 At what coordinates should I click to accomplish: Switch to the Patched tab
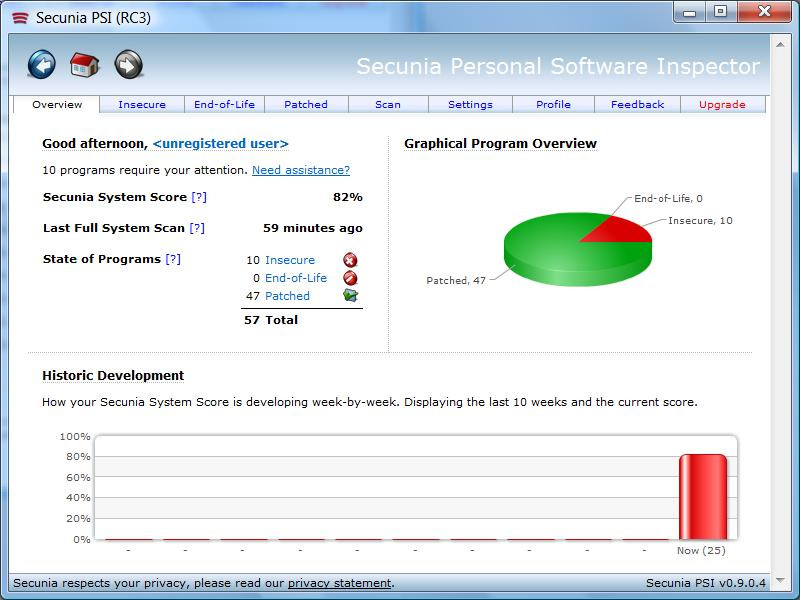tap(306, 105)
